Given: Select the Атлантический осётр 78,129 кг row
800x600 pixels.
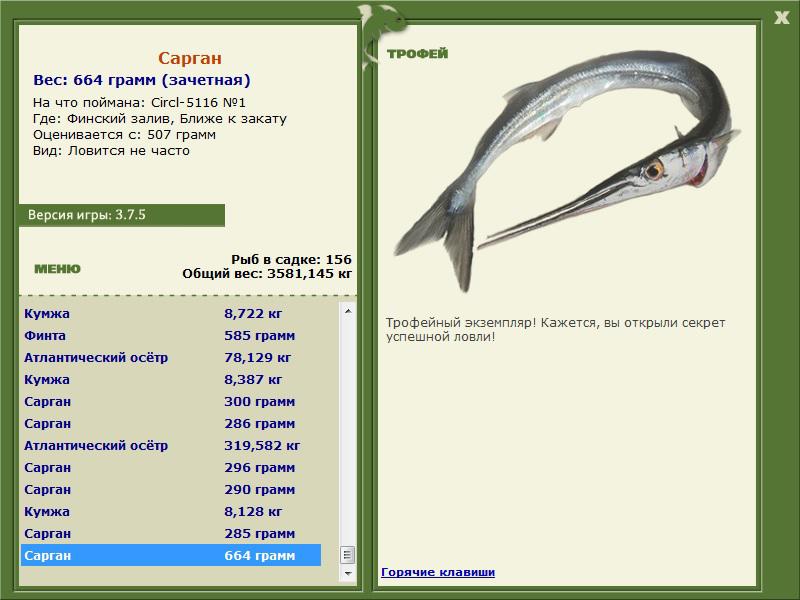Looking at the screenshot, I should (x=171, y=357).
